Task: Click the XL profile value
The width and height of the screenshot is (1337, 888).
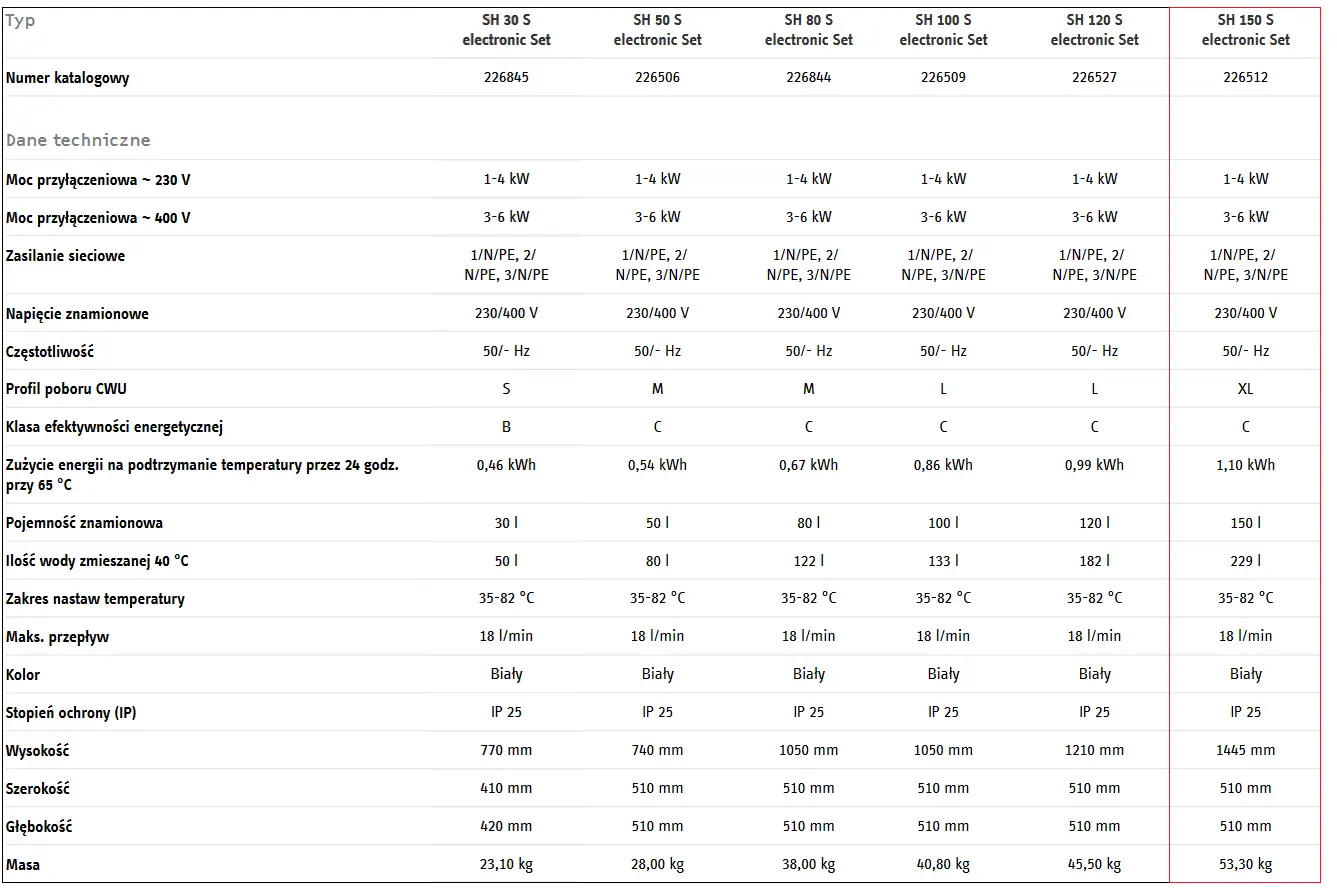Action: (x=1245, y=389)
